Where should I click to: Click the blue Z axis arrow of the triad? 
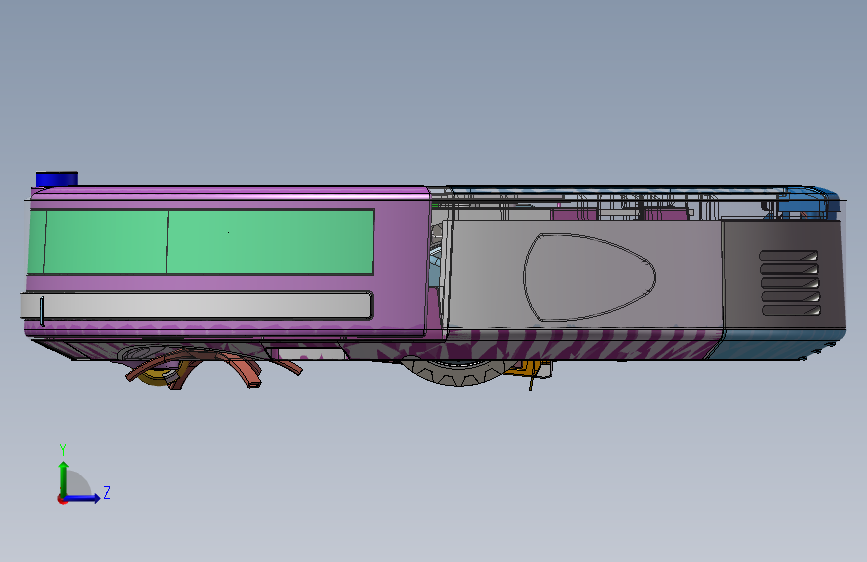pos(83,498)
